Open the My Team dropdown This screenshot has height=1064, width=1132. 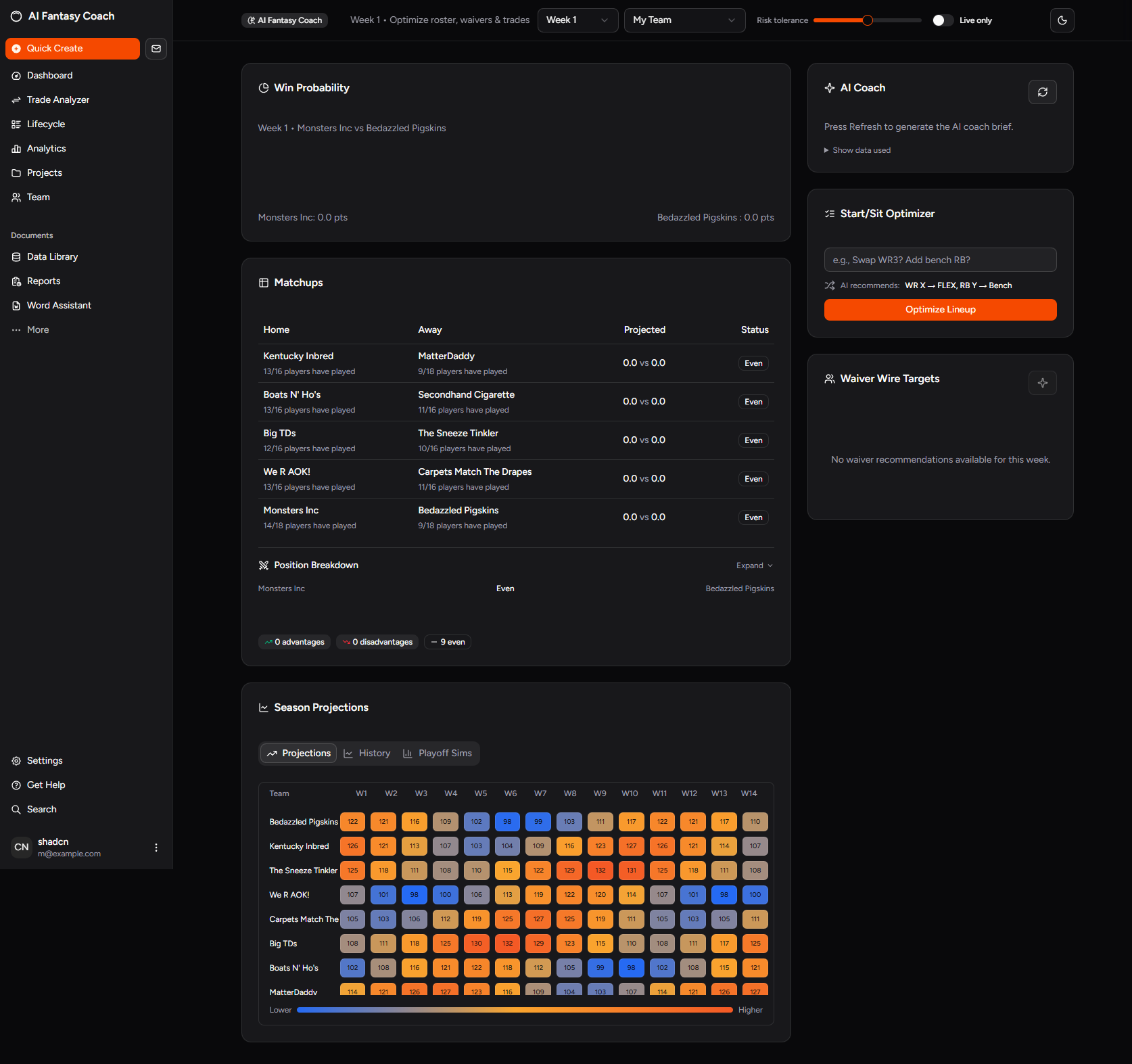684,20
